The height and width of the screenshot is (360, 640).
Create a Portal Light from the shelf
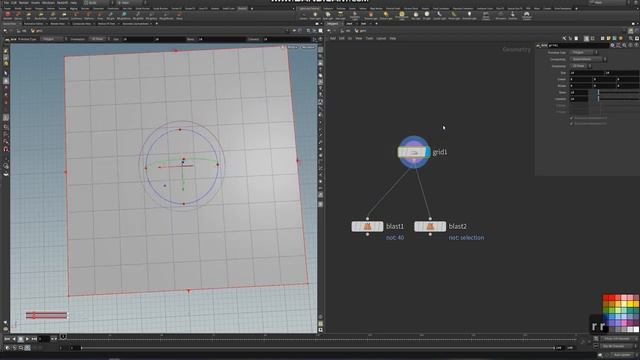click(453, 16)
